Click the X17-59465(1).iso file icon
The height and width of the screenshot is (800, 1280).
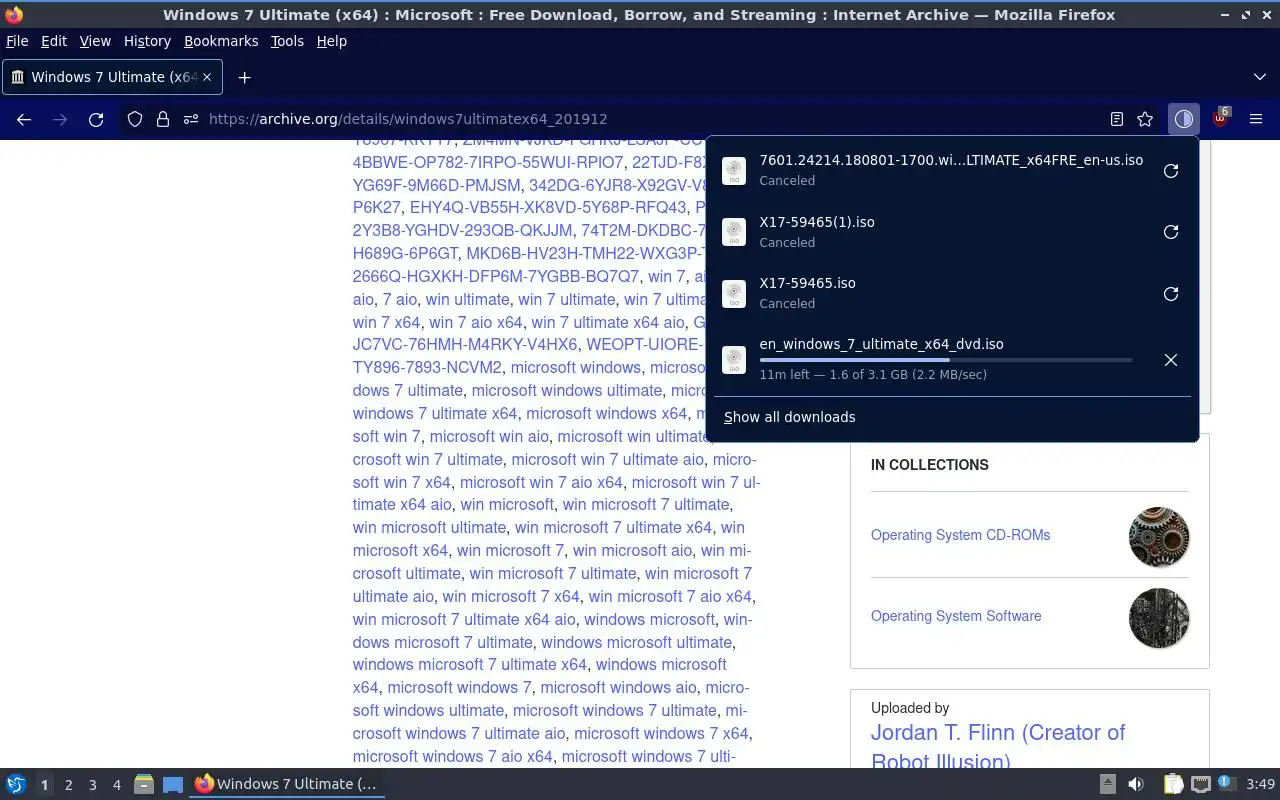(x=734, y=232)
